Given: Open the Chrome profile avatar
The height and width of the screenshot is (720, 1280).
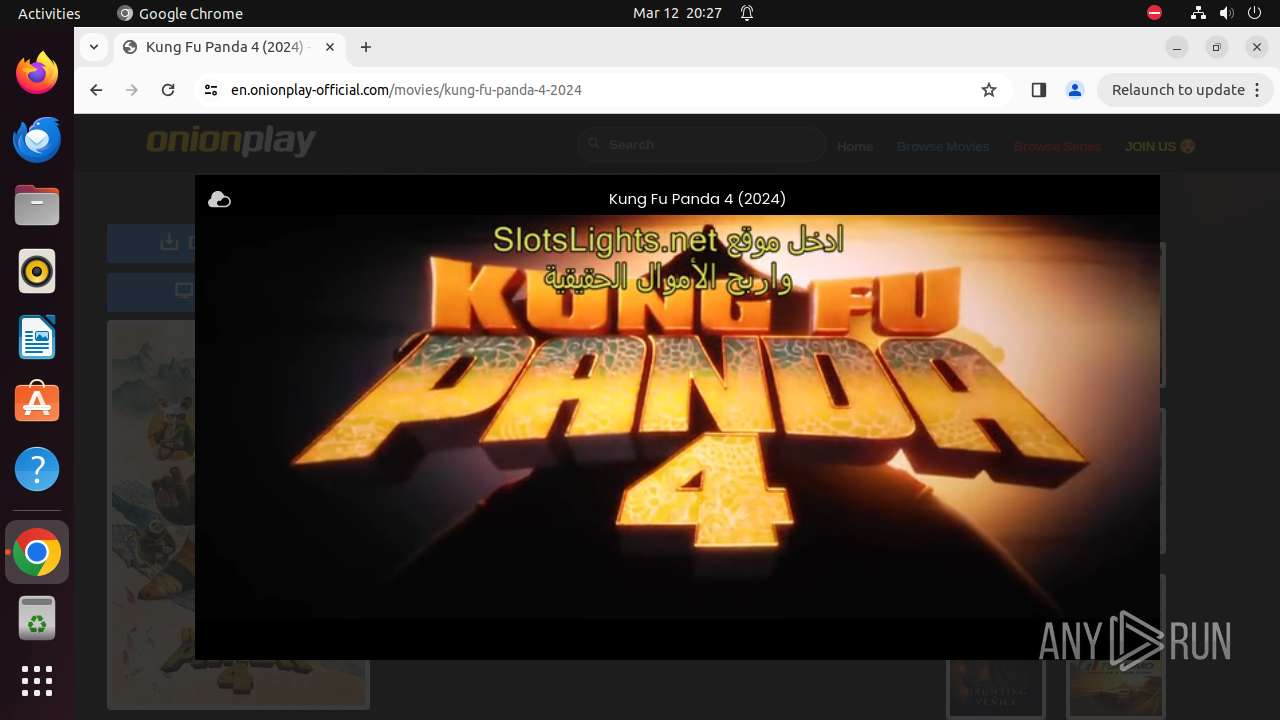Looking at the screenshot, I should coord(1075,90).
